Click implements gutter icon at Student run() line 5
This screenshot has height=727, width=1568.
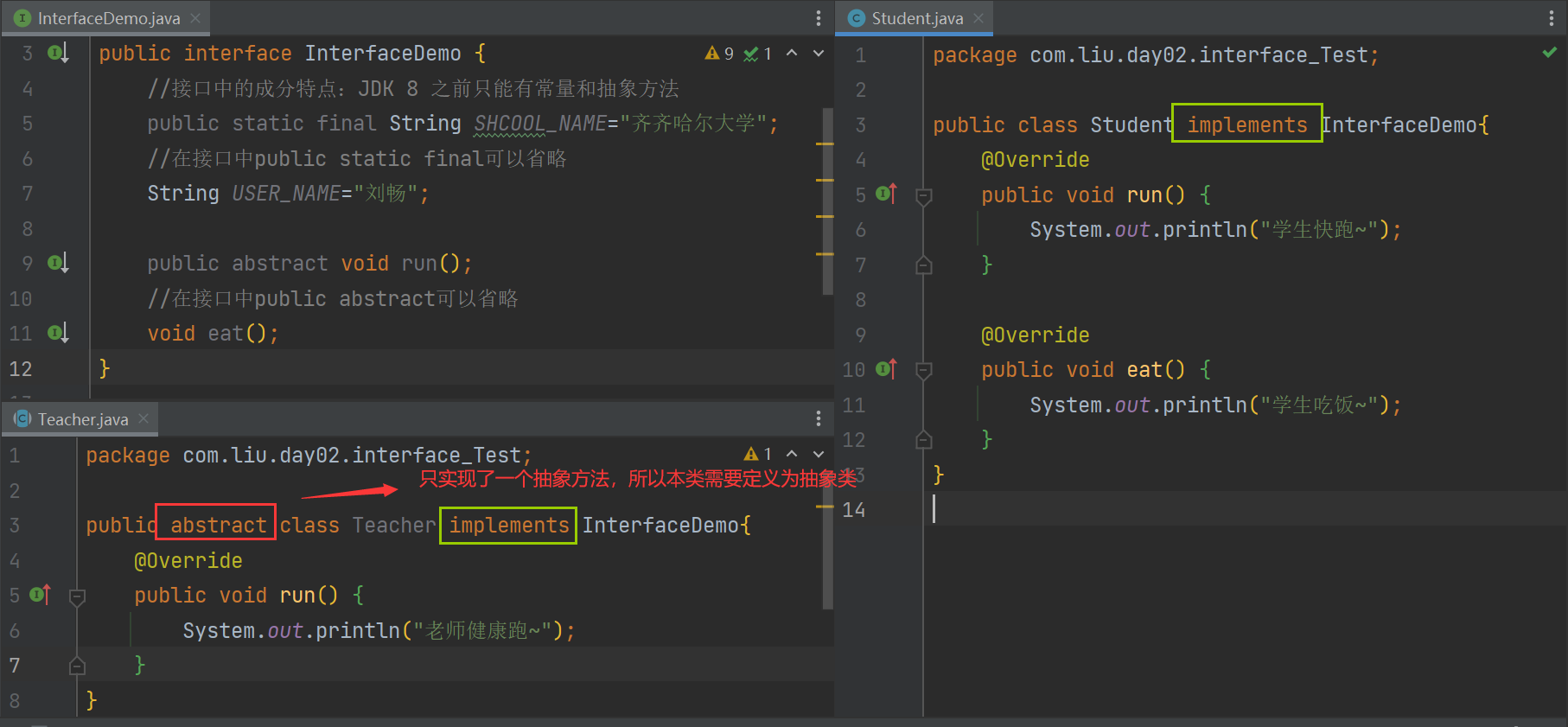point(887,194)
